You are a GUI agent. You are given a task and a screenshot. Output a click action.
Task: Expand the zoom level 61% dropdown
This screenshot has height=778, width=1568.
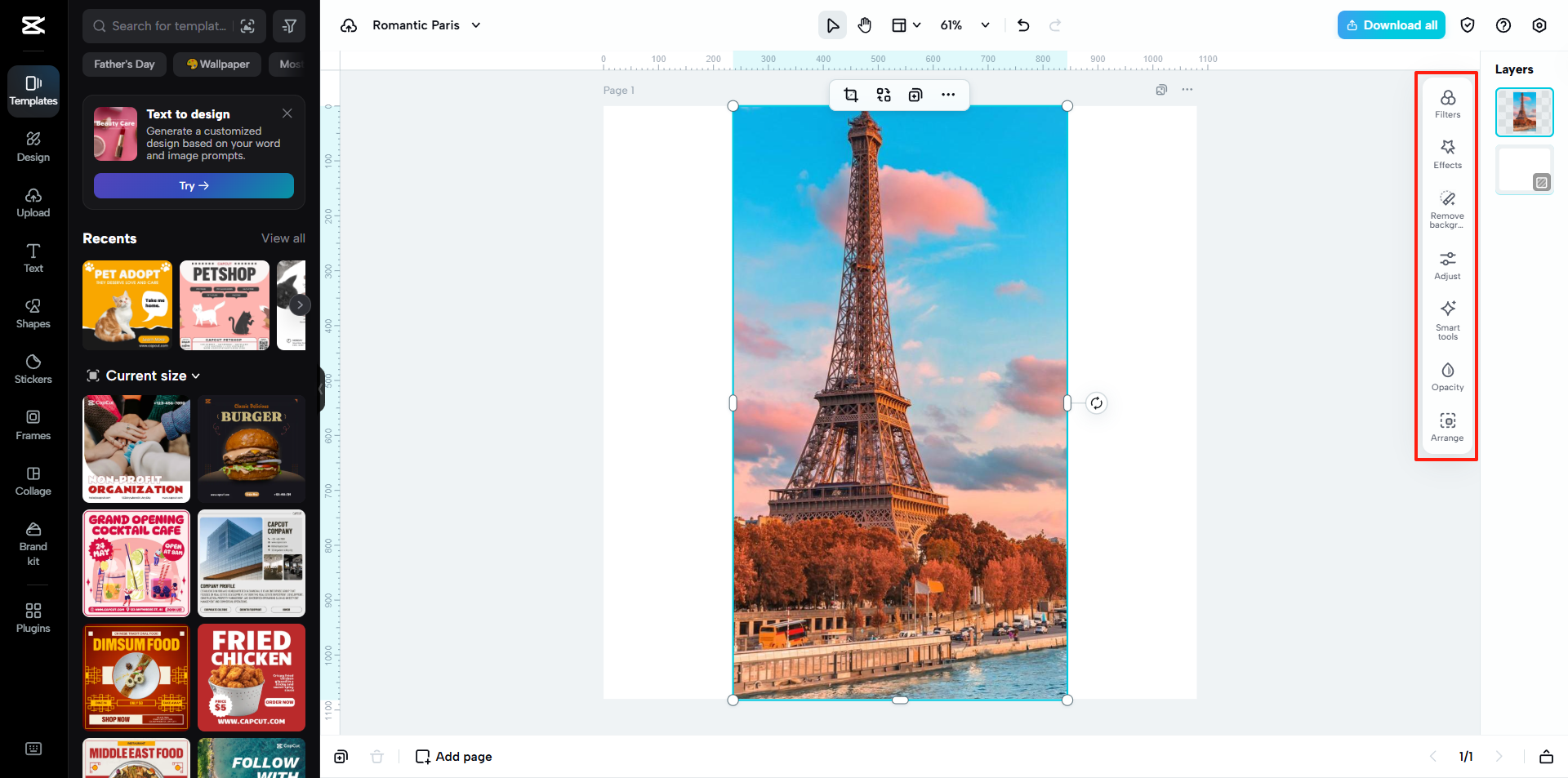point(985,25)
